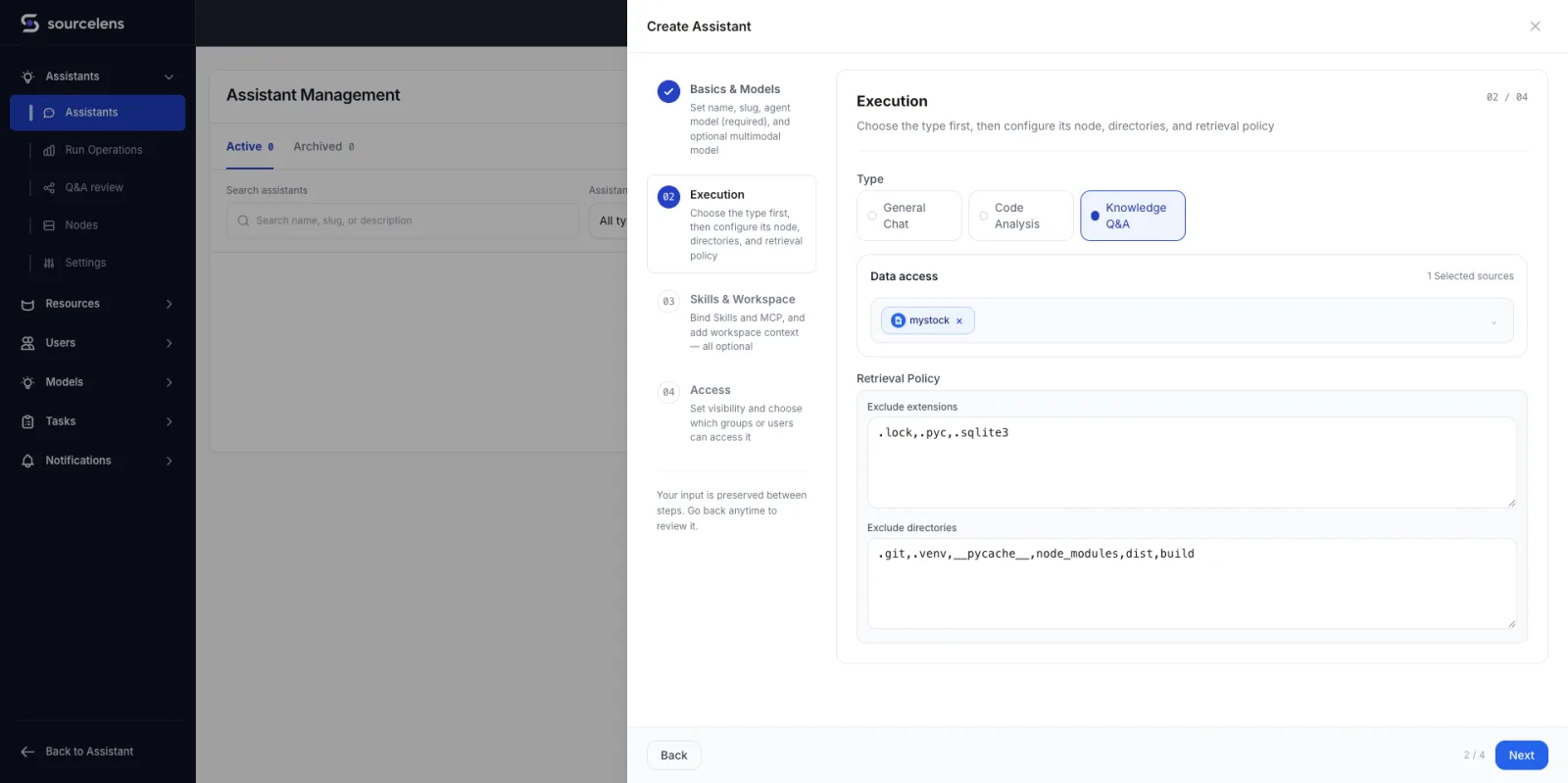Click the 'Retrieval Policy' label
The image size is (1568, 783).
pos(898,378)
